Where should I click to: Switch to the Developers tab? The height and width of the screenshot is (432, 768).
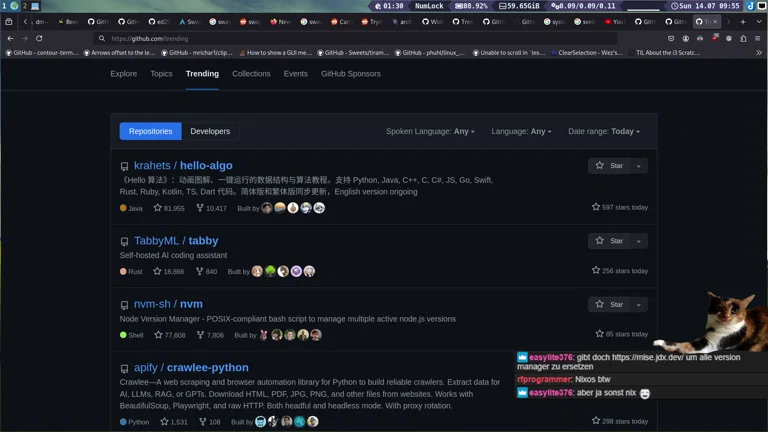210,131
